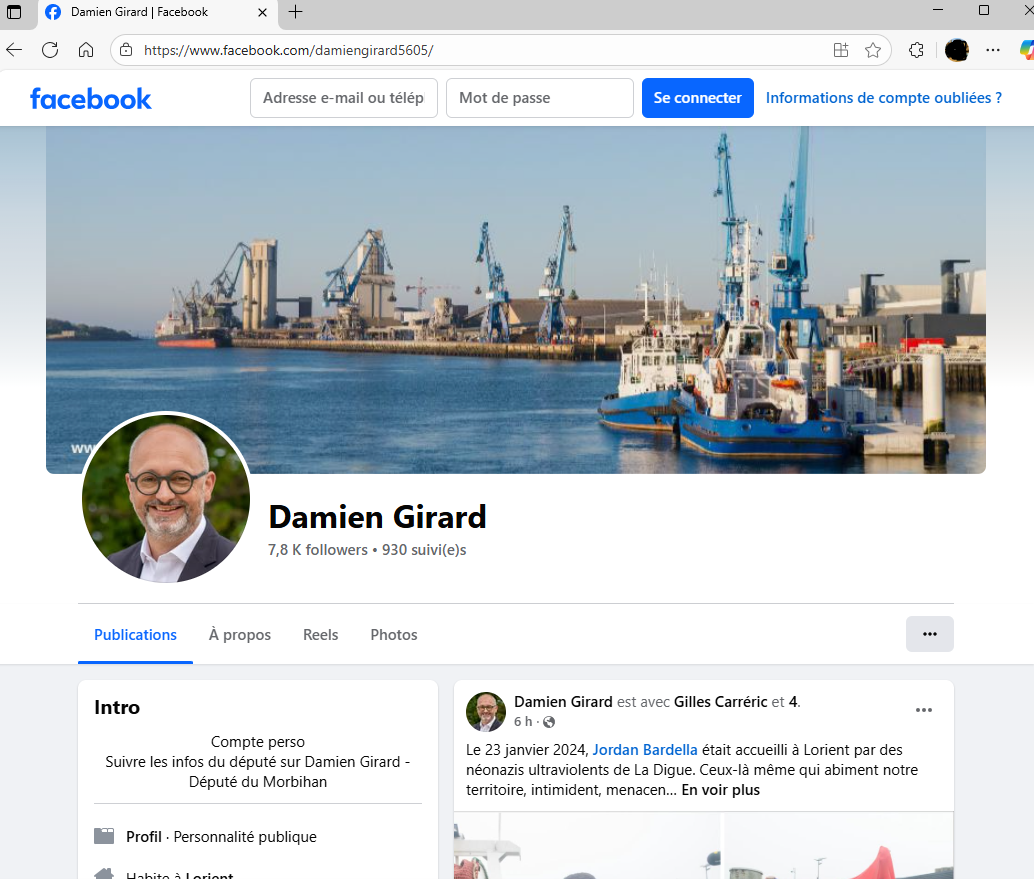Open profile more options ellipsis button
This screenshot has height=879, width=1034.
(929, 634)
